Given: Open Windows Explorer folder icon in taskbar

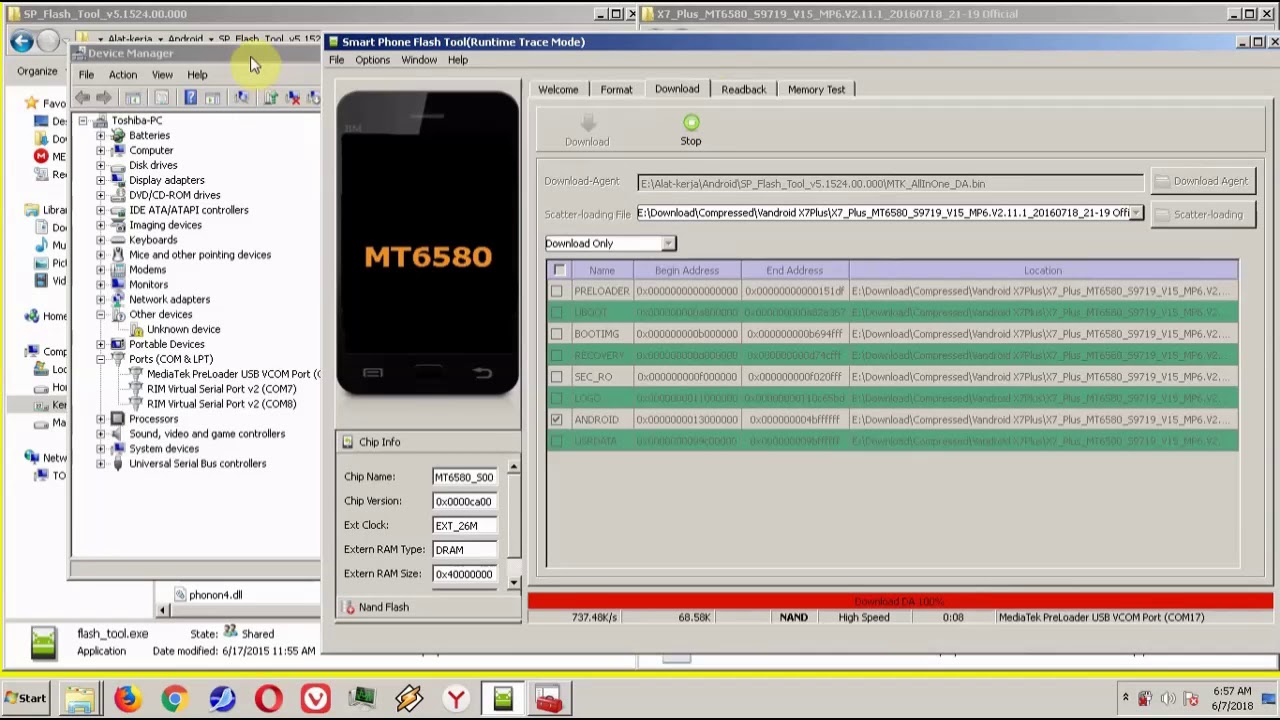Looking at the screenshot, I should tap(80, 698).
